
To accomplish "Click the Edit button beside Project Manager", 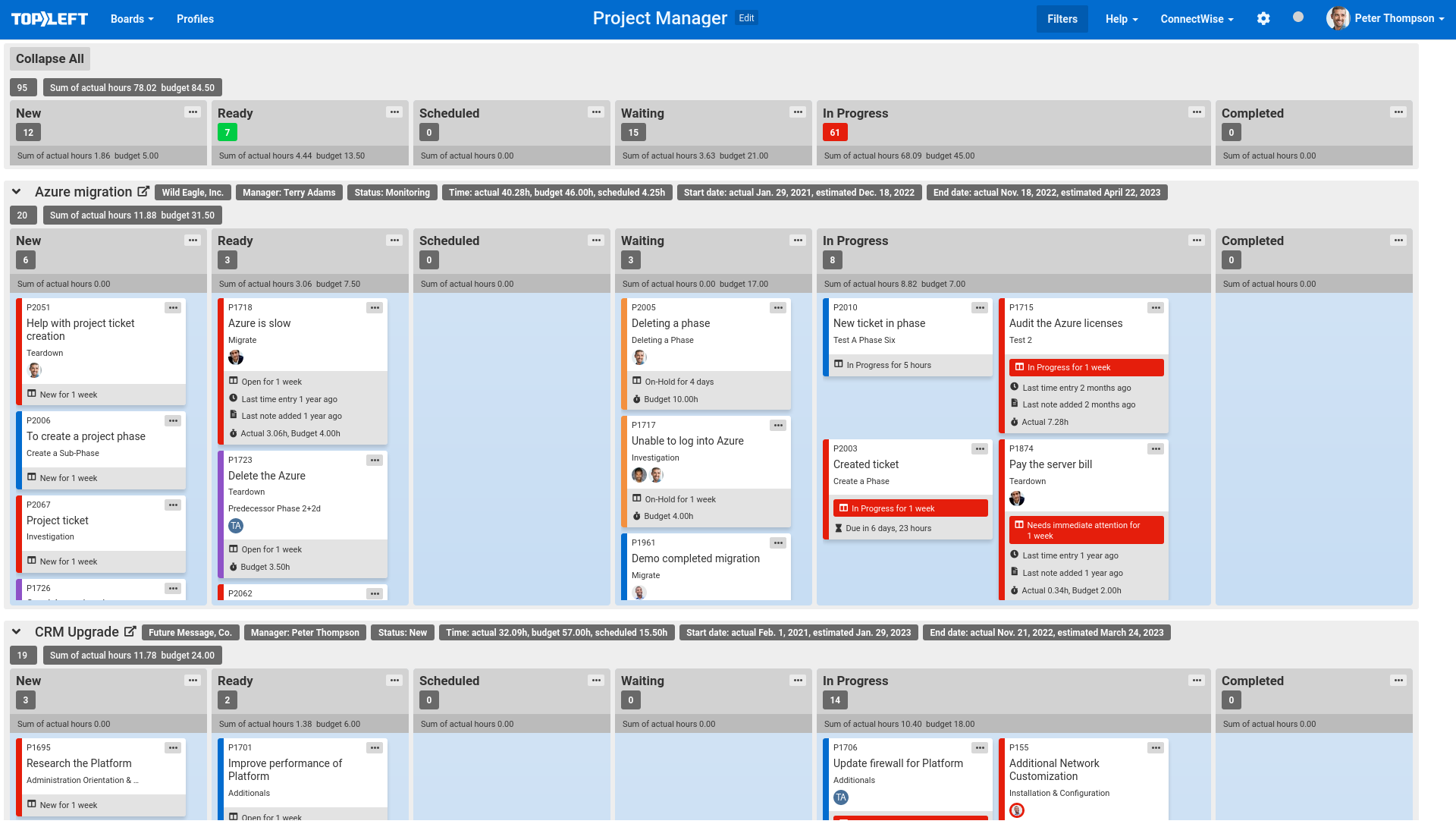I will (x=746, y=18).
